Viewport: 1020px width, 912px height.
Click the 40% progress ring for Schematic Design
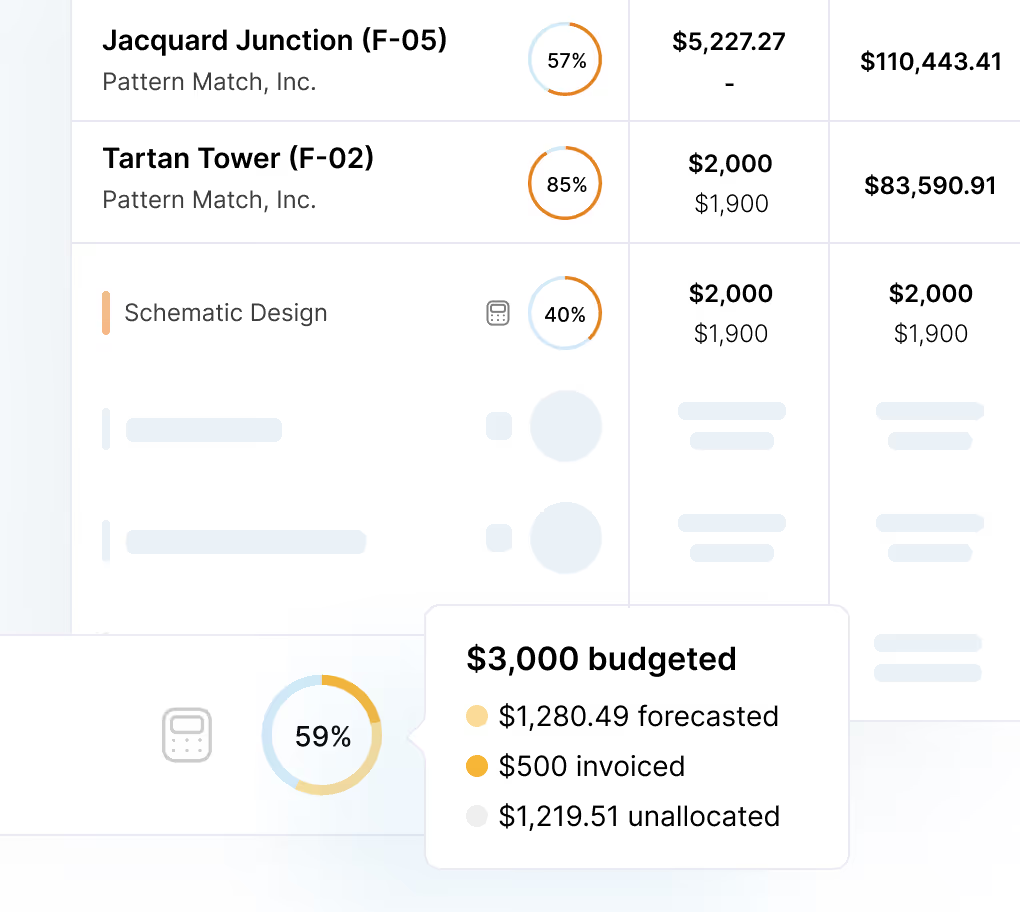click(x=565, y=314)
